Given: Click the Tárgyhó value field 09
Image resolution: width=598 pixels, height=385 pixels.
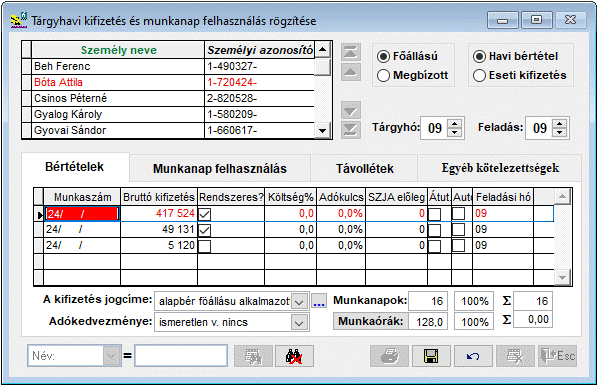Looking at the screenshot, I should coord(435,128).
